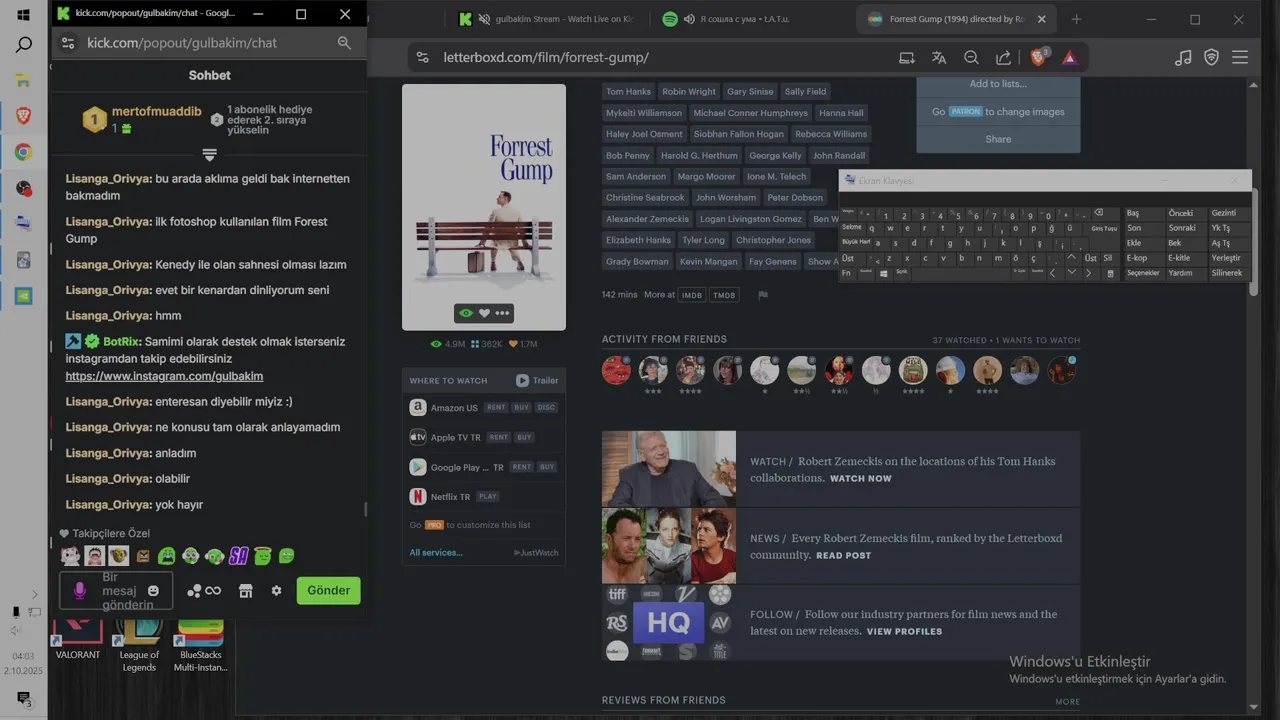Open Windows Start menu

[x=24, y=15]
